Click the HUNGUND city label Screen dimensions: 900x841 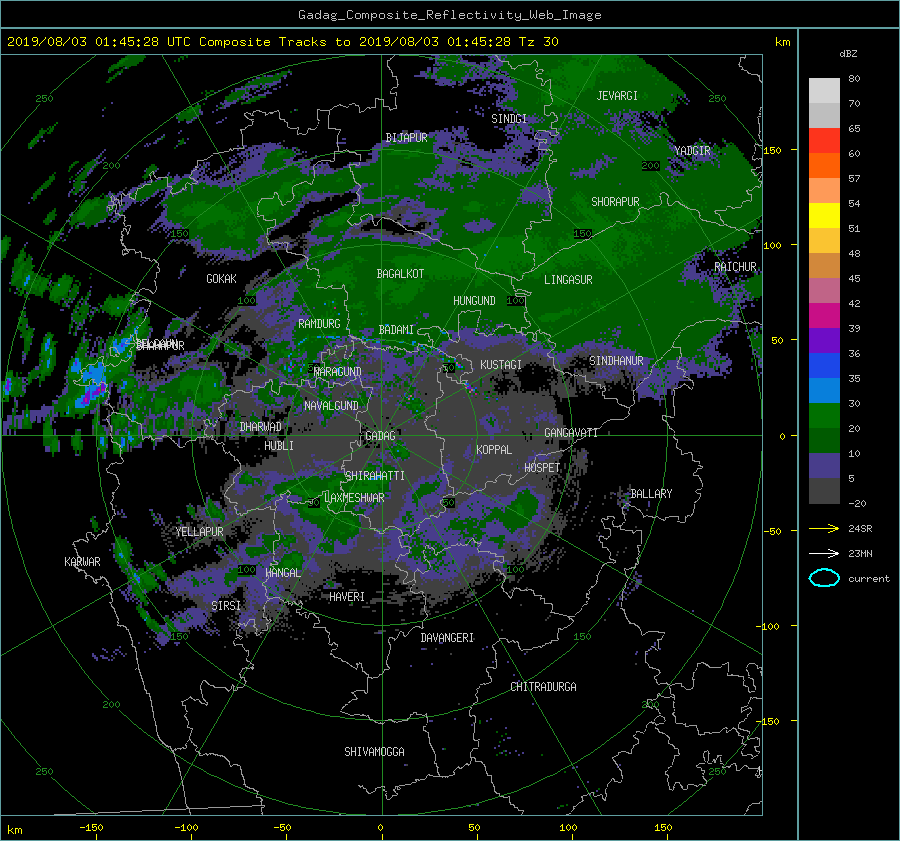click(474, 301)
